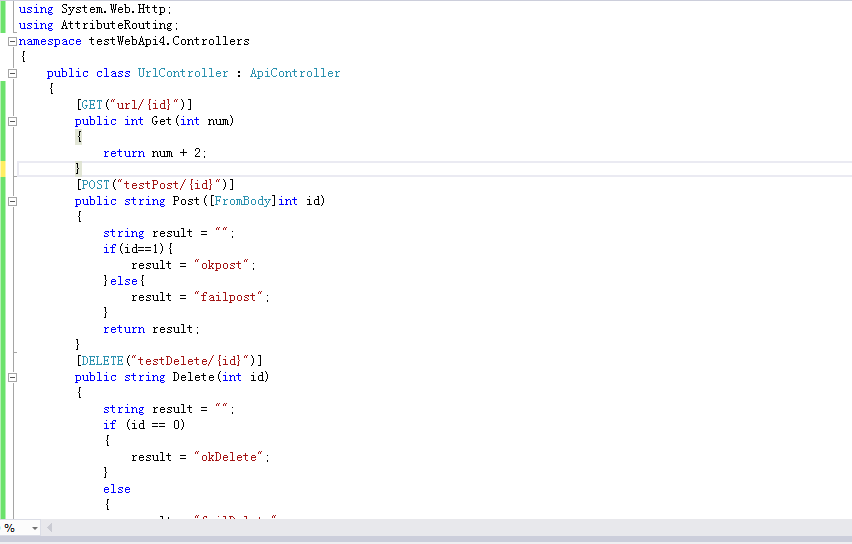This screenshot has width=852, height=544.
Task: Click the UrlController class name
Action: 183,73
